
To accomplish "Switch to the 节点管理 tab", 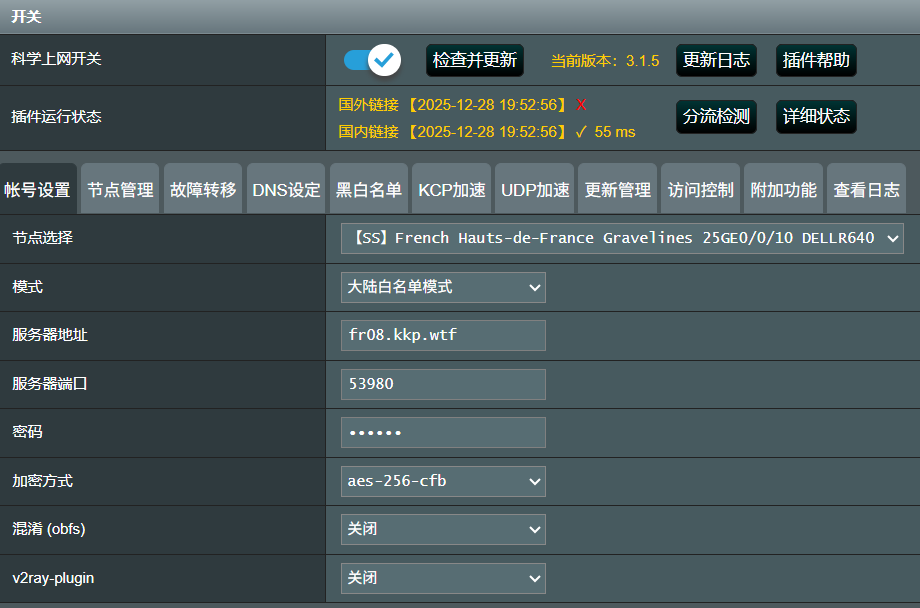I will pos(120,190).
